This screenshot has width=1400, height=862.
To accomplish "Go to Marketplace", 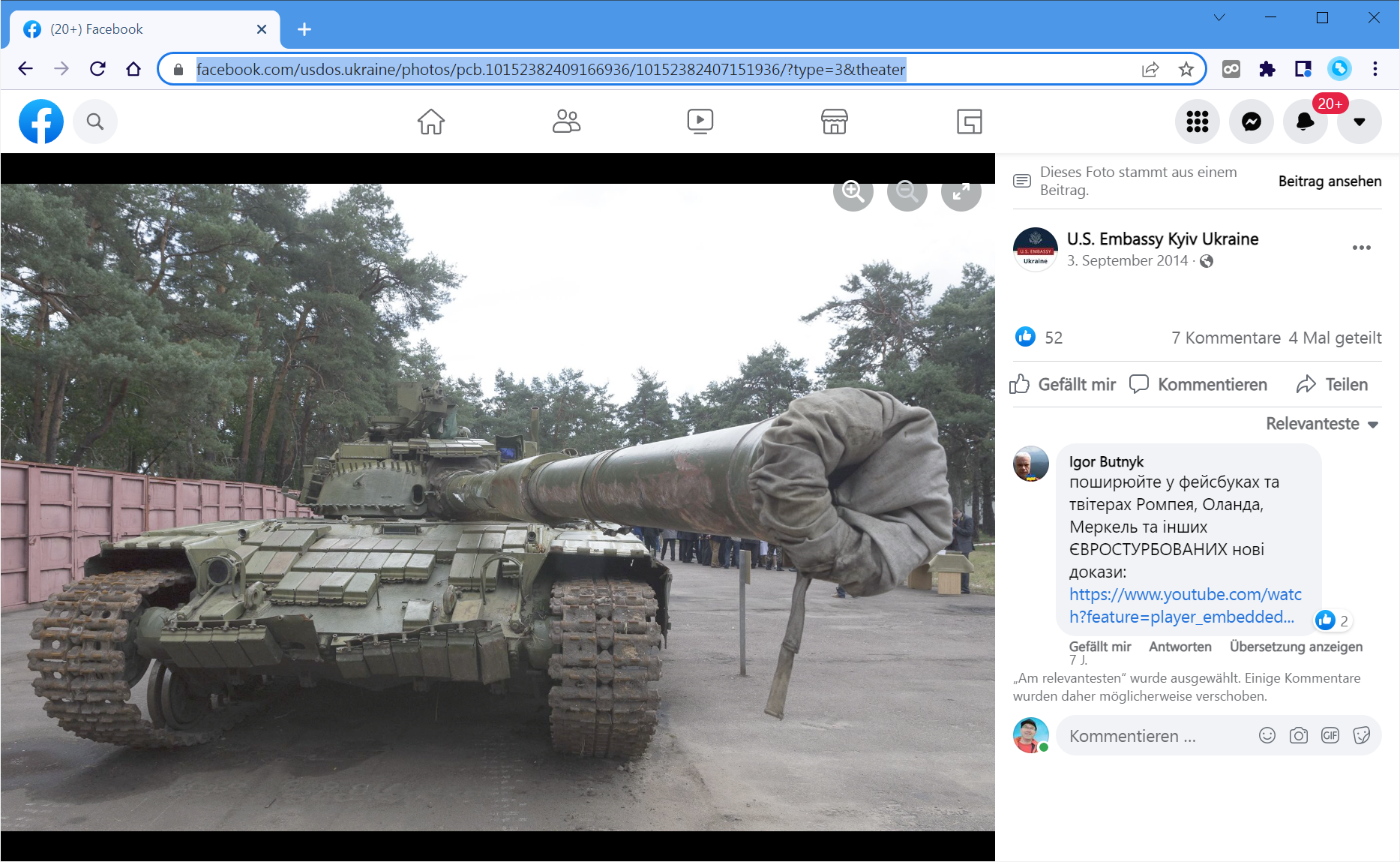I will click(x=835, y=122).
